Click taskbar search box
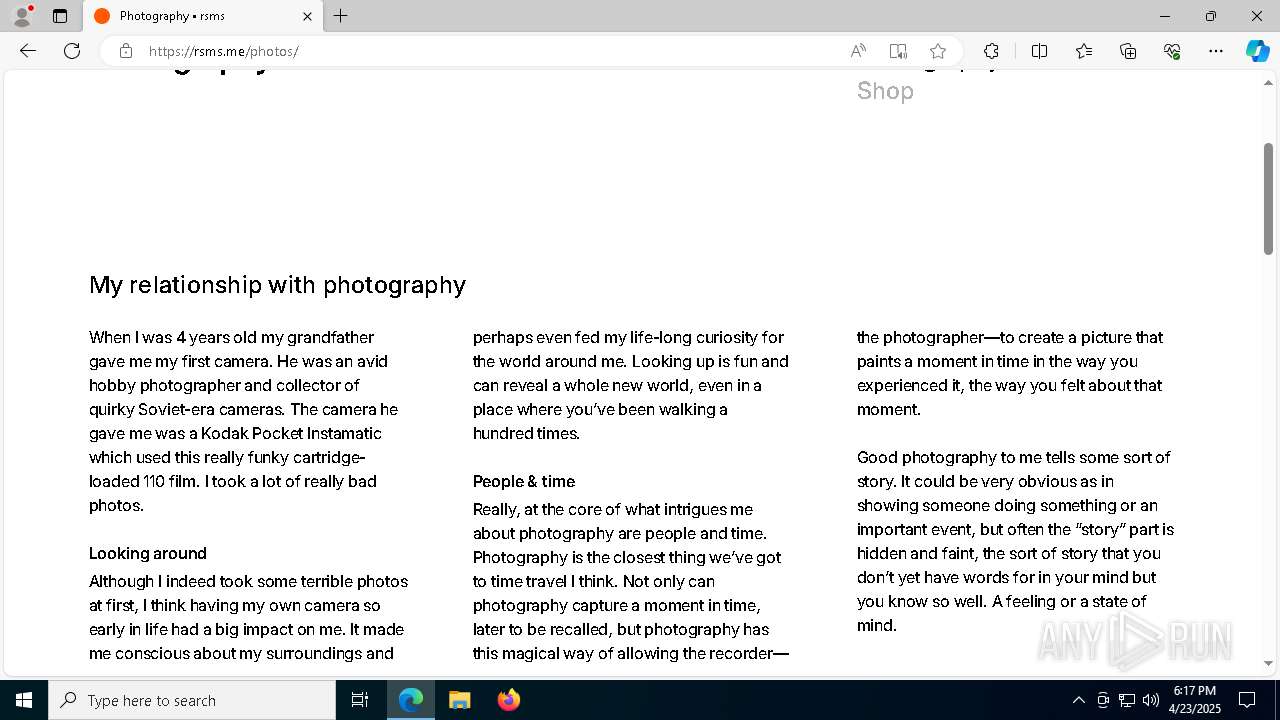 tap(192, 700)
